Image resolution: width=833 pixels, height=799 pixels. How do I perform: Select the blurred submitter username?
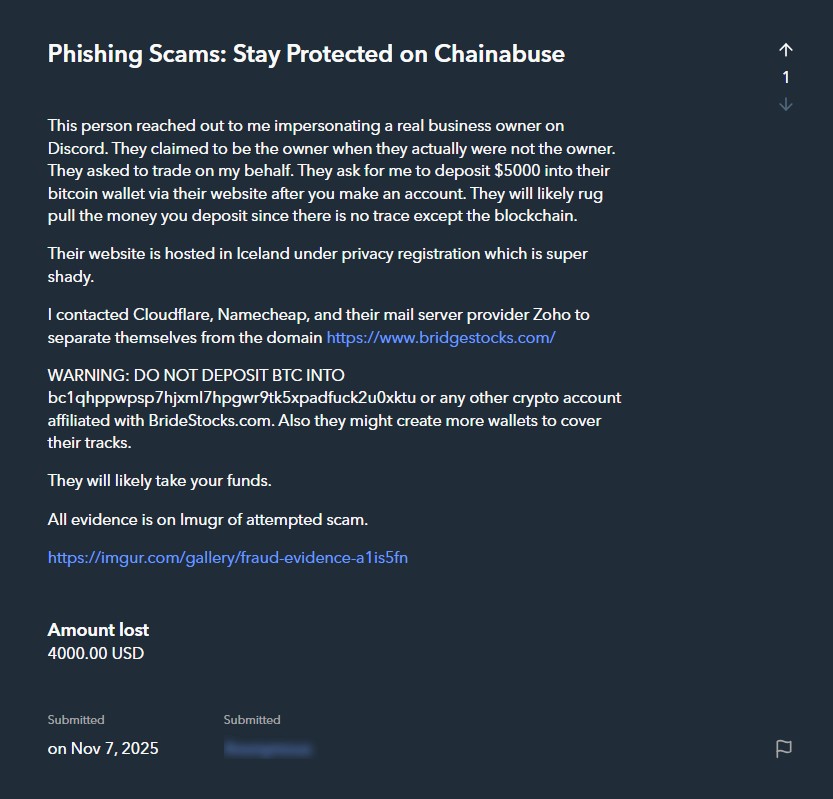[x=268, y=748]
